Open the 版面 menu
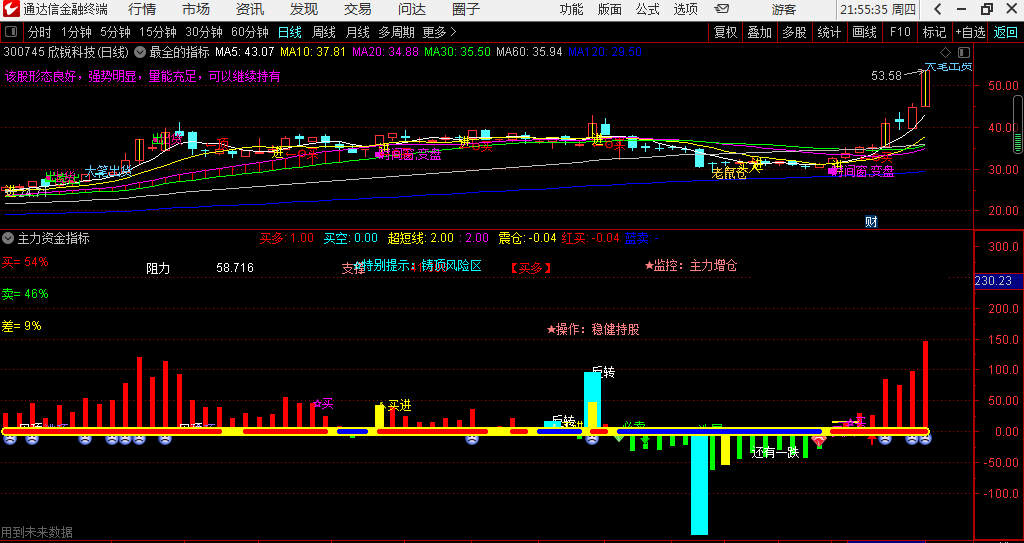The image size is (1024, 543). 609,9
